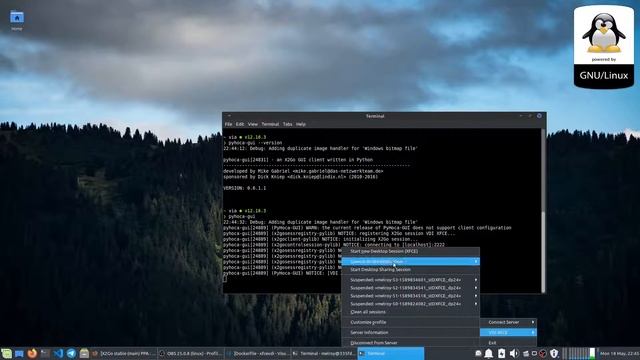Select Clean all sessions
This screenshot has width=640, height=360.
point(410,312)
